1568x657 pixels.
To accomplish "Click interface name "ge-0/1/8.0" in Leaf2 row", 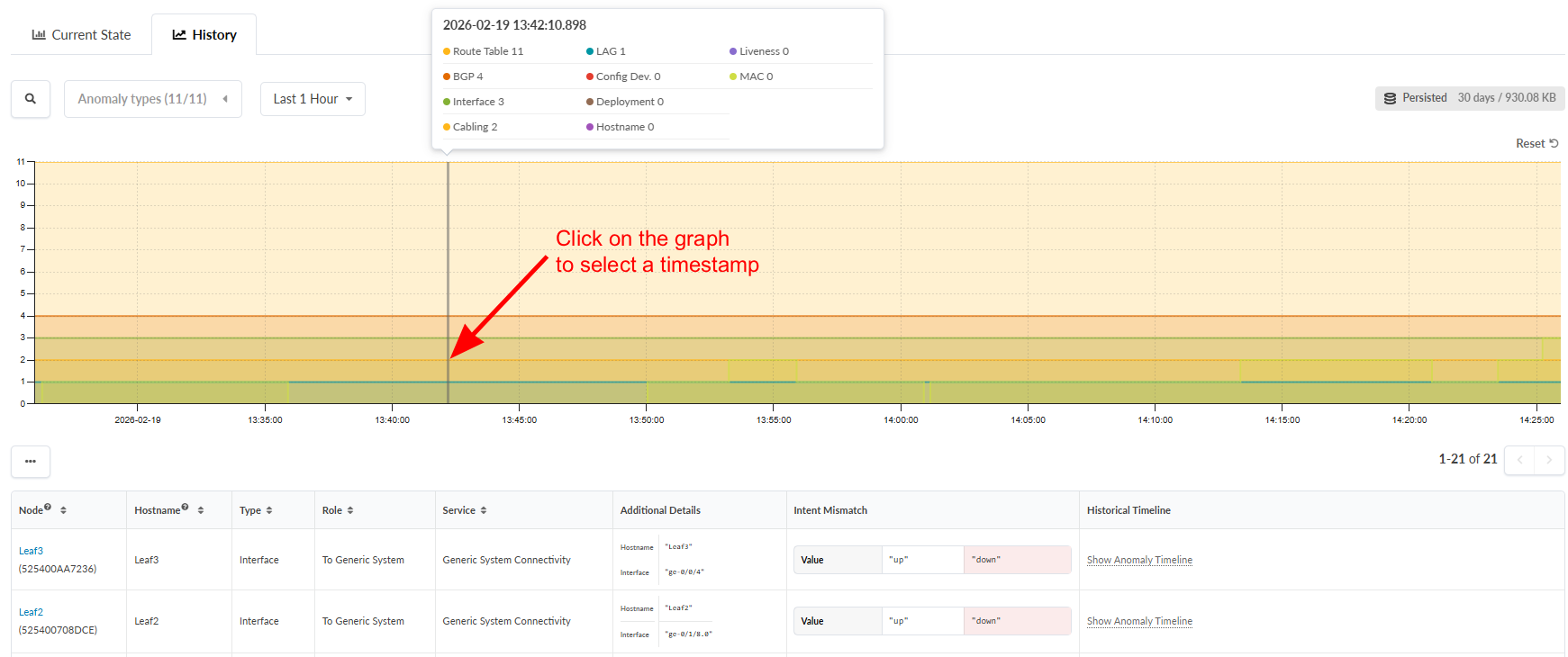I will click(x=688, y=634).
